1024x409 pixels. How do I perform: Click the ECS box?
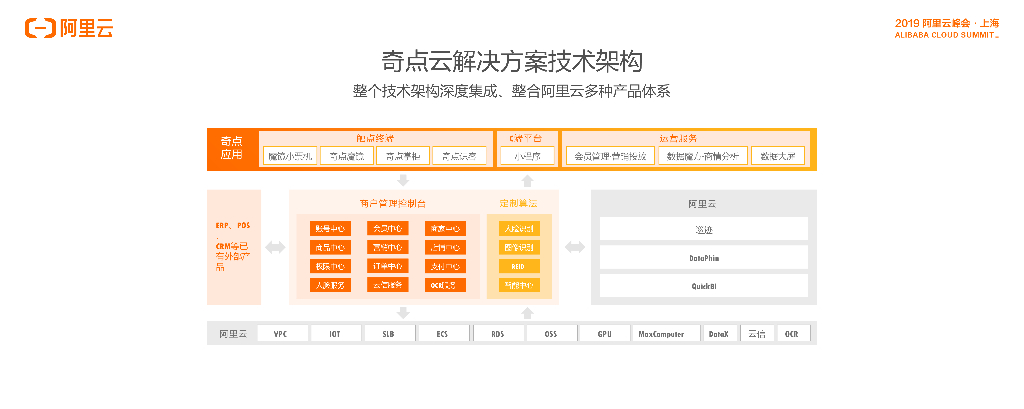[442, 334]
